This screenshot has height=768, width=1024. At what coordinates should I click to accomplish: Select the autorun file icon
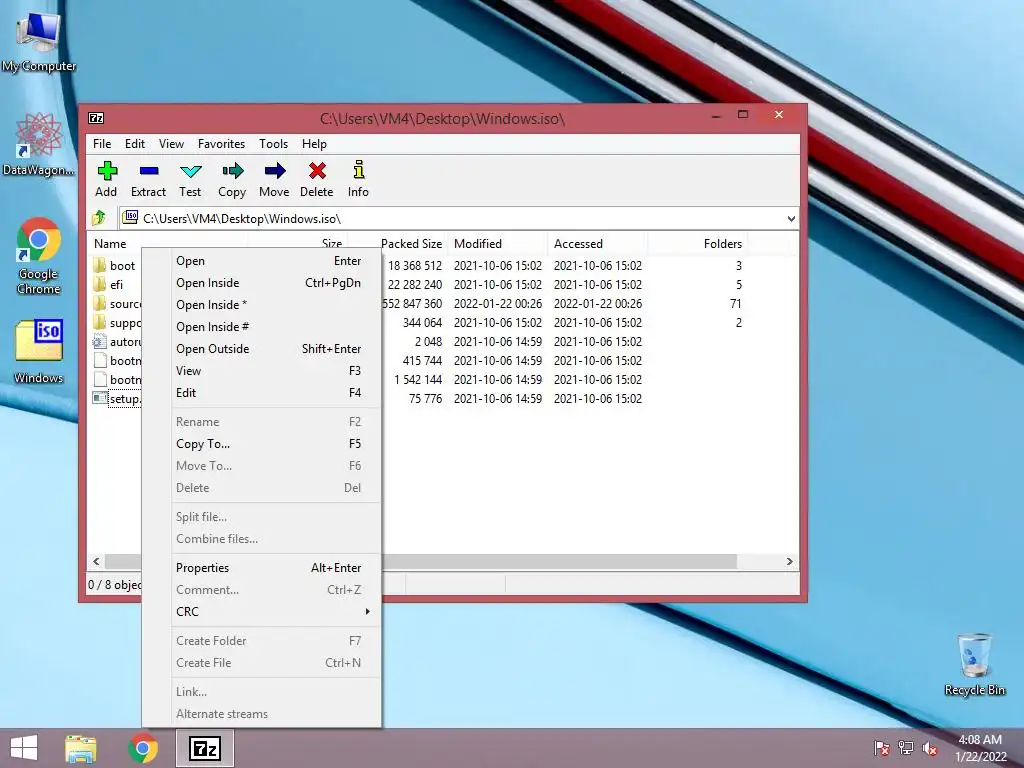[x=99, y=341]
